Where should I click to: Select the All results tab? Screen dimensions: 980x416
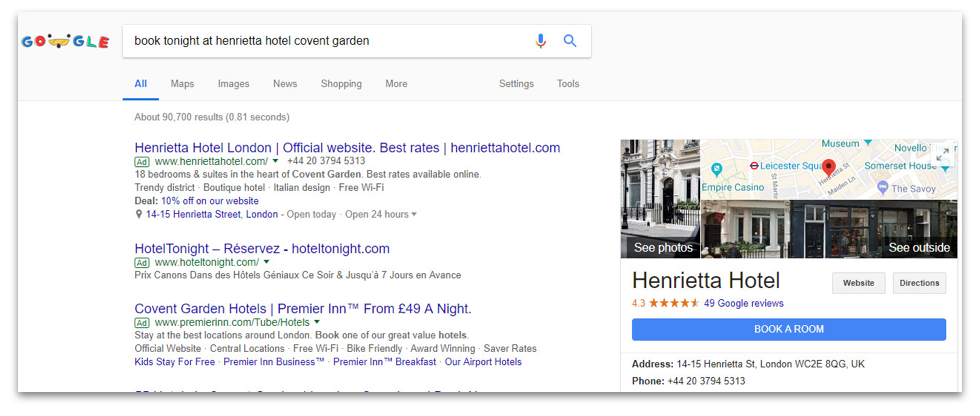pyautogui.click(x=141, y=84)
